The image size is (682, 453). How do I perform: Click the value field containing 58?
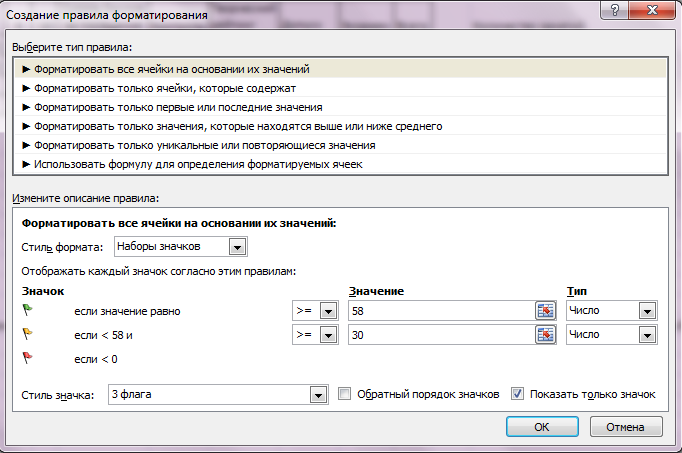click(441, 311)
